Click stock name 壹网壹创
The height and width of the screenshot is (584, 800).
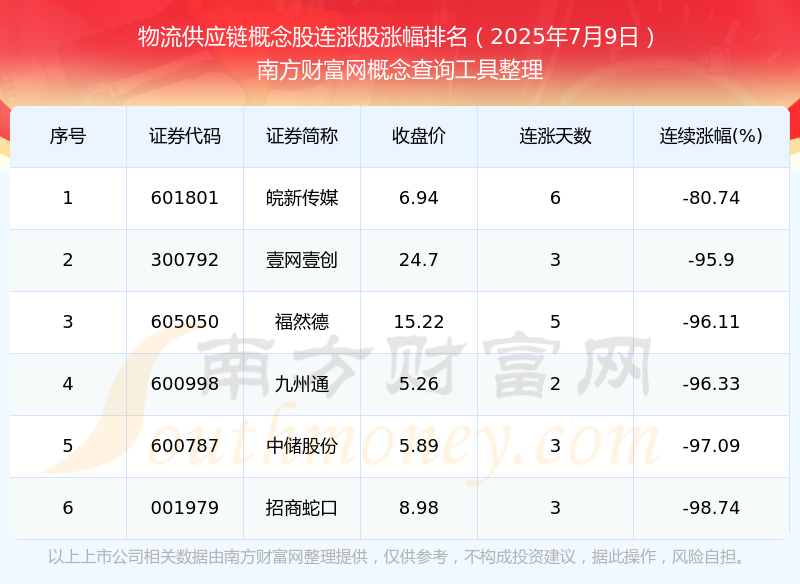[302, 260]
